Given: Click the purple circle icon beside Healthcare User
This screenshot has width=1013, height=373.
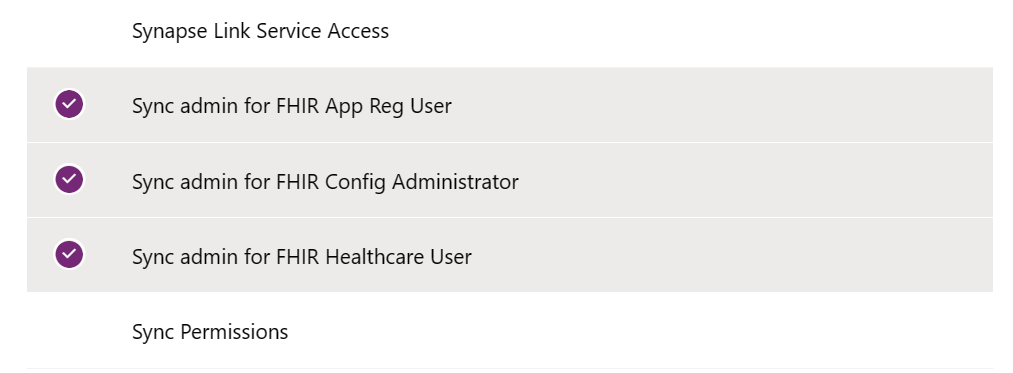Looking at the screenshot, I should click(x=69, y=254).
